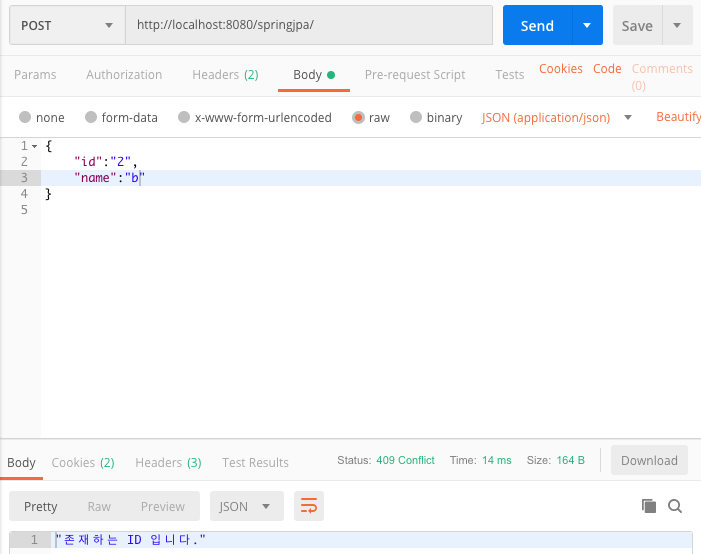Open the JSON (application/json) content type dropdown
The height and width of the screenshot is (554, 701).
(x=556, y=118)
